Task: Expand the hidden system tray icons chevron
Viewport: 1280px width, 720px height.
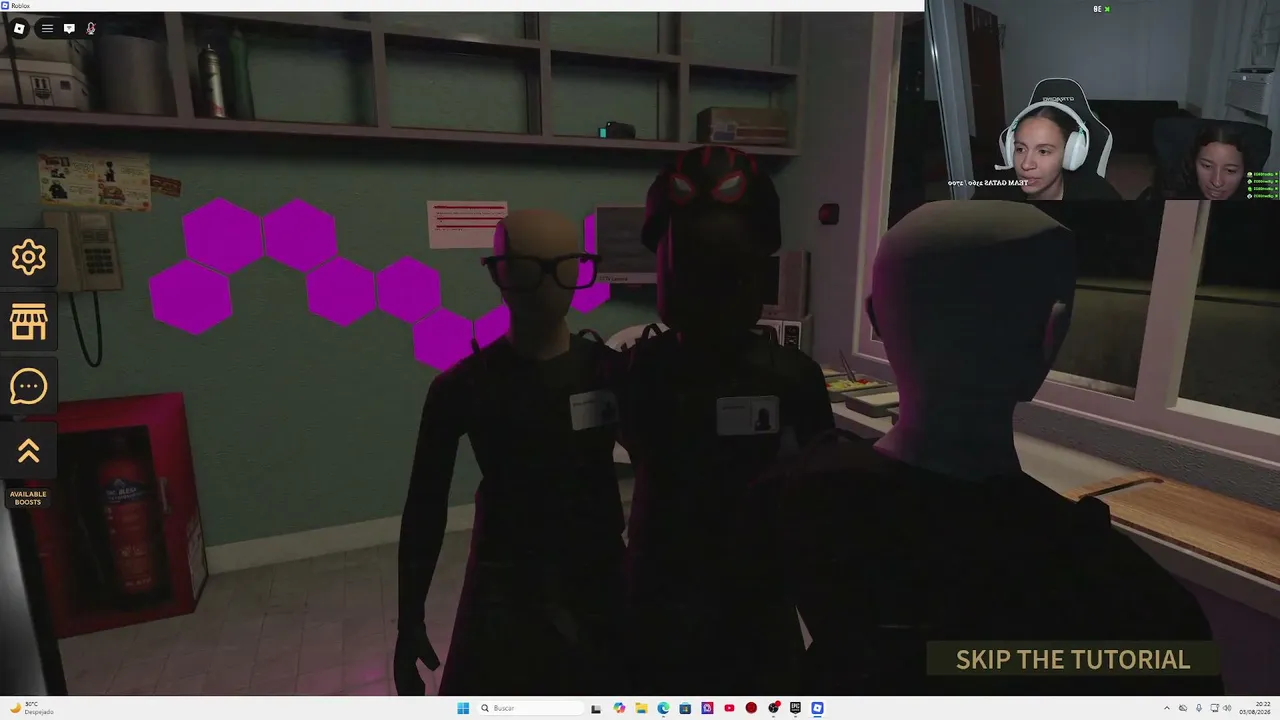Action: [1166, 708]
